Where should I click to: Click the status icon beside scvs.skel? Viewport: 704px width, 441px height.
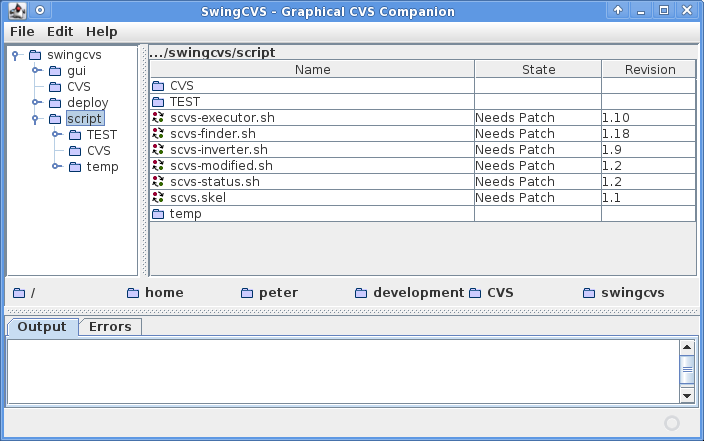(x=158, y=198)
